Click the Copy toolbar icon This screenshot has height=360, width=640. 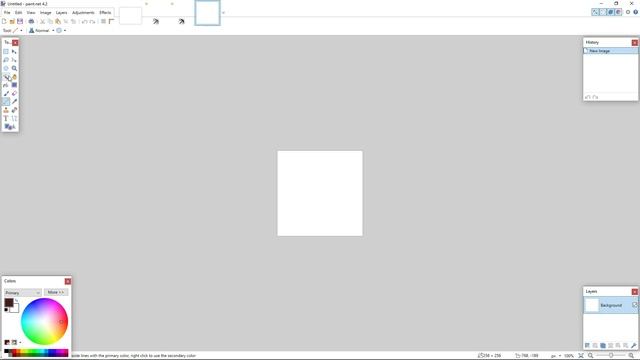tap(50, 21)
